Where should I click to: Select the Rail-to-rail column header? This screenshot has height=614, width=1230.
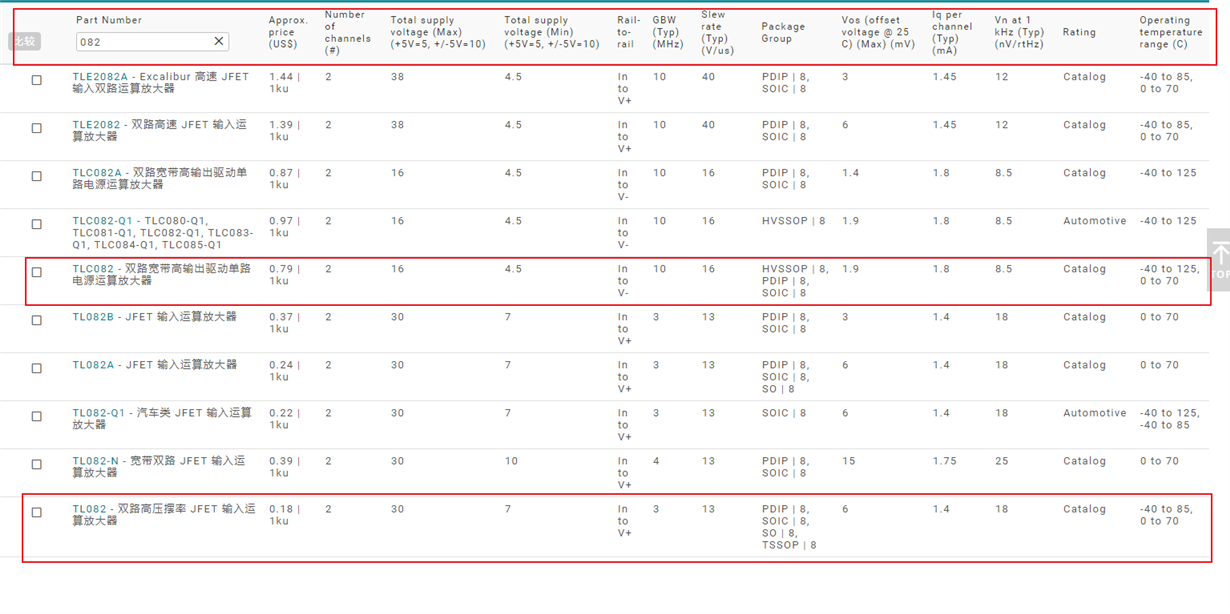click(628, 32)
